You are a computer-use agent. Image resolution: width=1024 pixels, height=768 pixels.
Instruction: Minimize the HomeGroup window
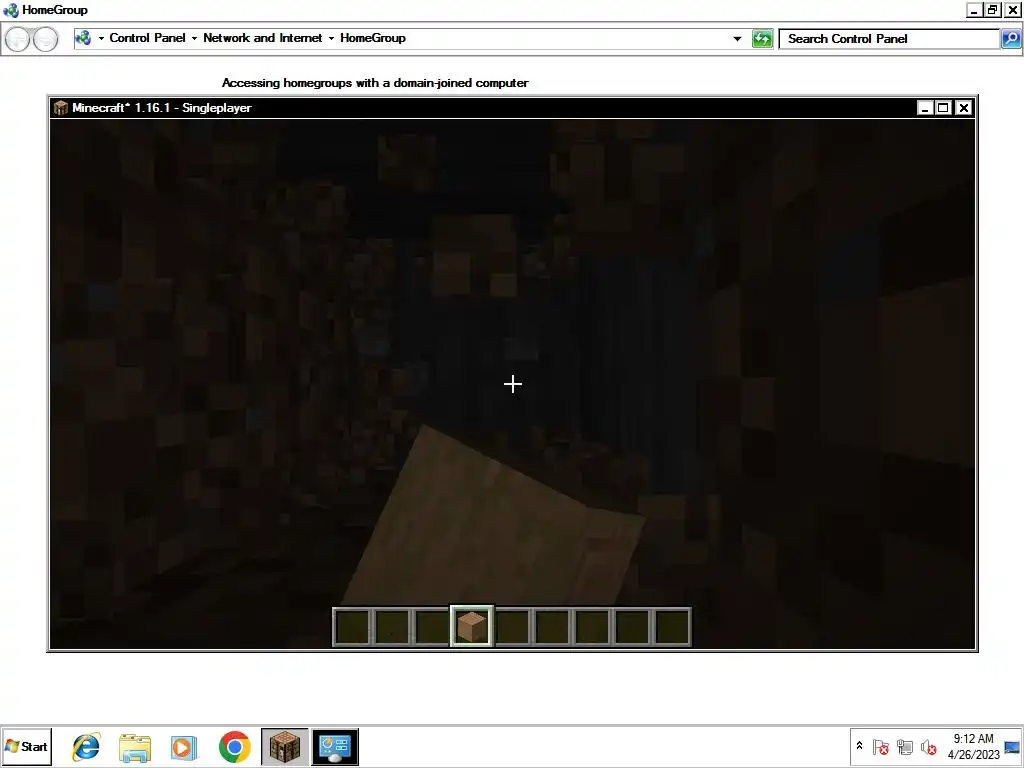(974, 10)
